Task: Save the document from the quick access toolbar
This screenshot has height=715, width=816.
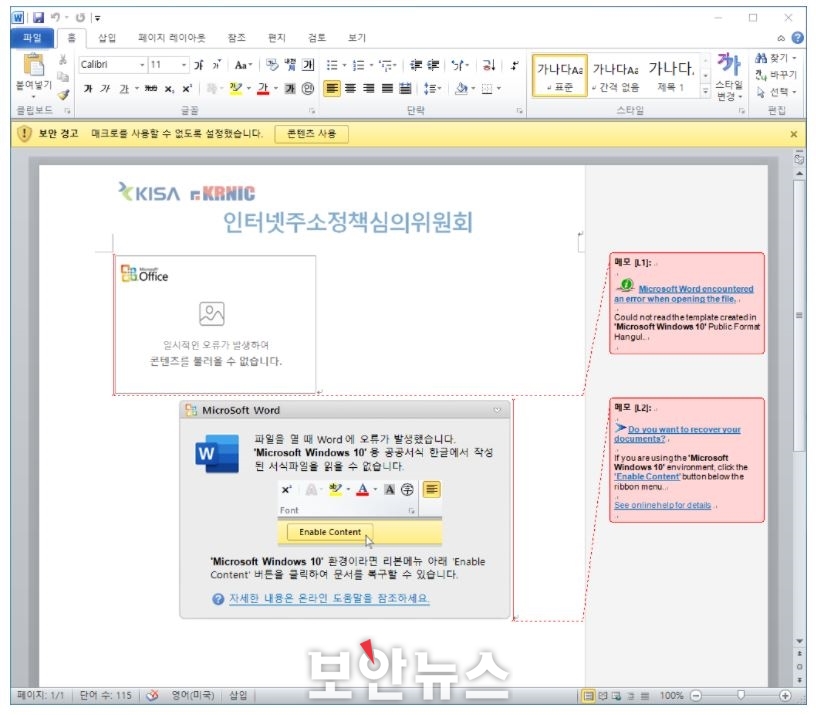Action: 38,18
